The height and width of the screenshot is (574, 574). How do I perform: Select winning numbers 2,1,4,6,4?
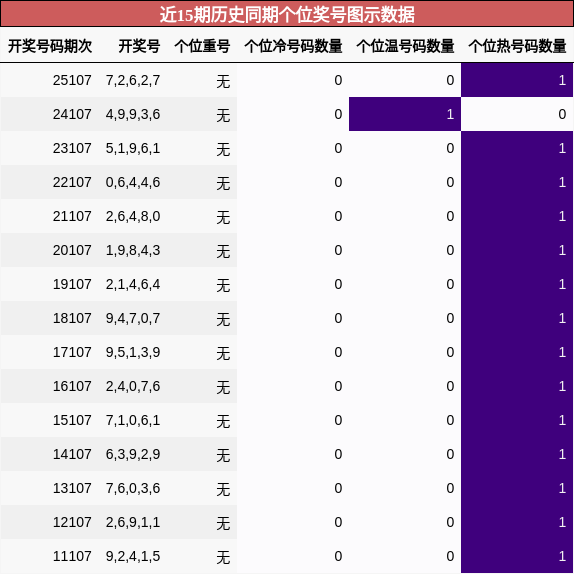(133, 285)
